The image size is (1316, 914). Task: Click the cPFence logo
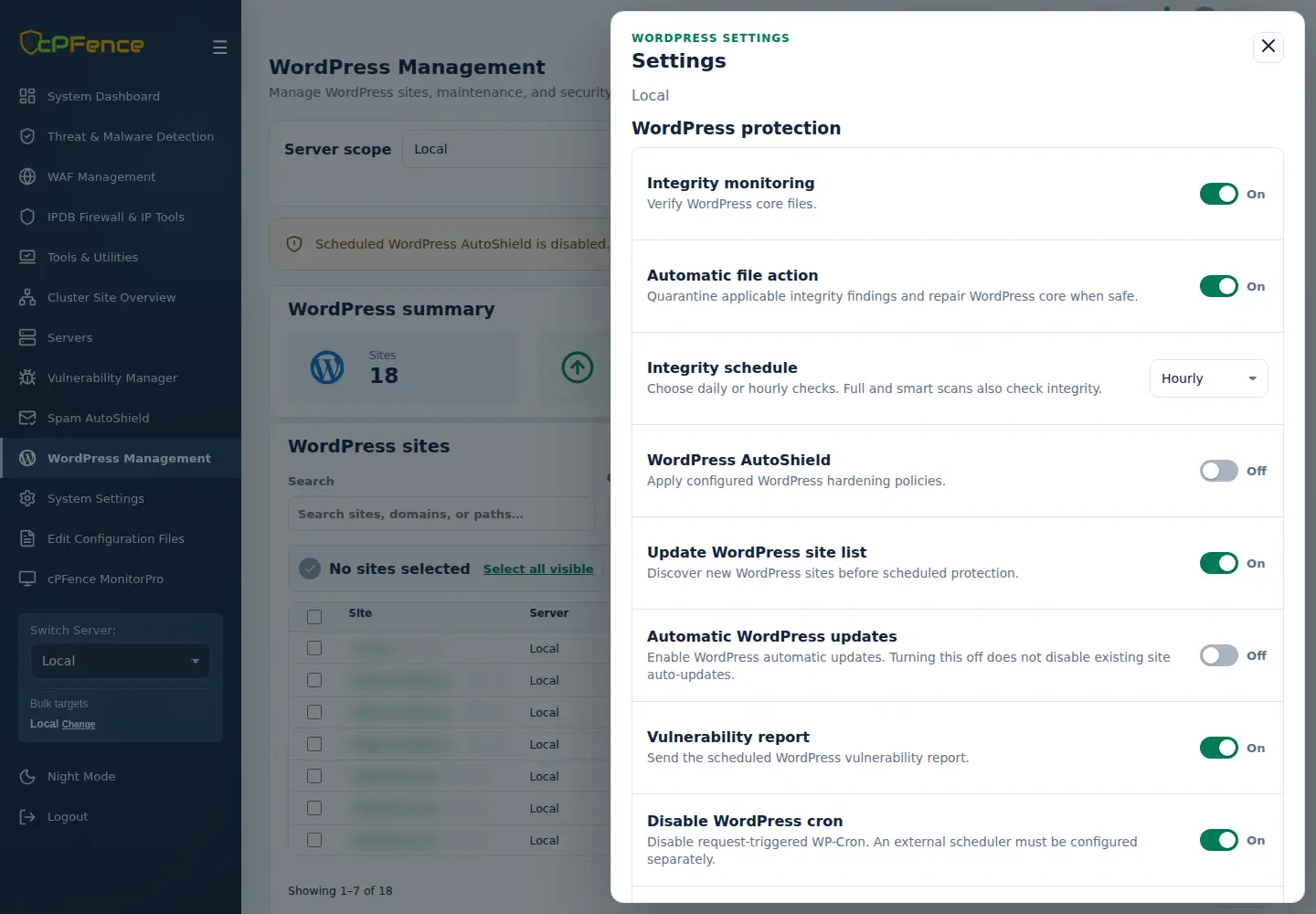[x=81, y=43]
